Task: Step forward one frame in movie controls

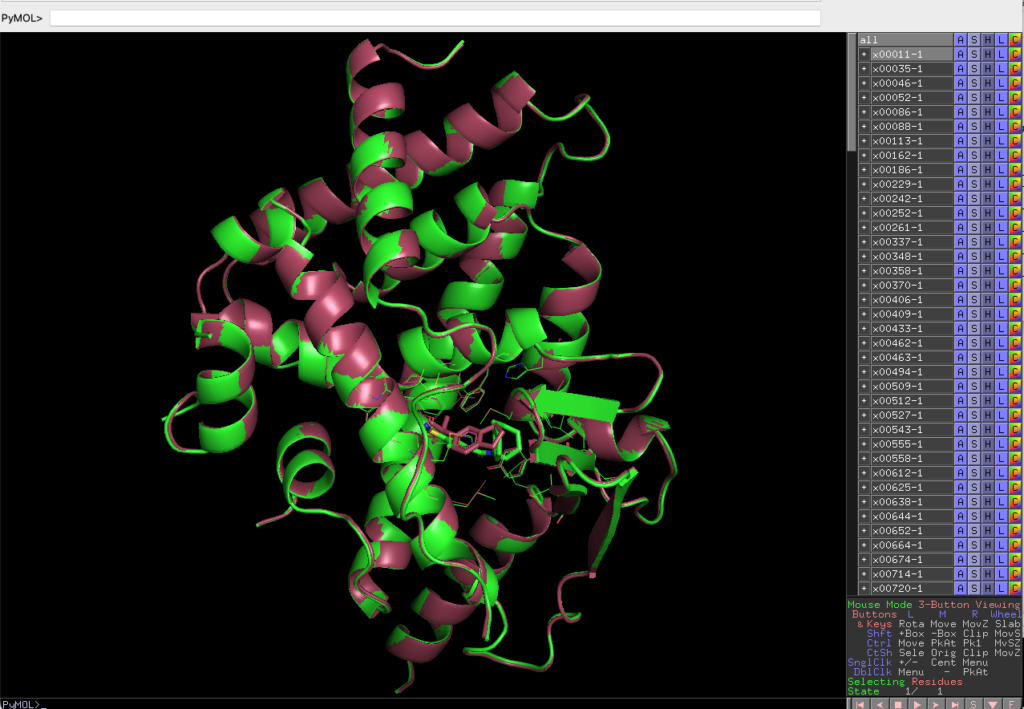Action: point(936,704)
